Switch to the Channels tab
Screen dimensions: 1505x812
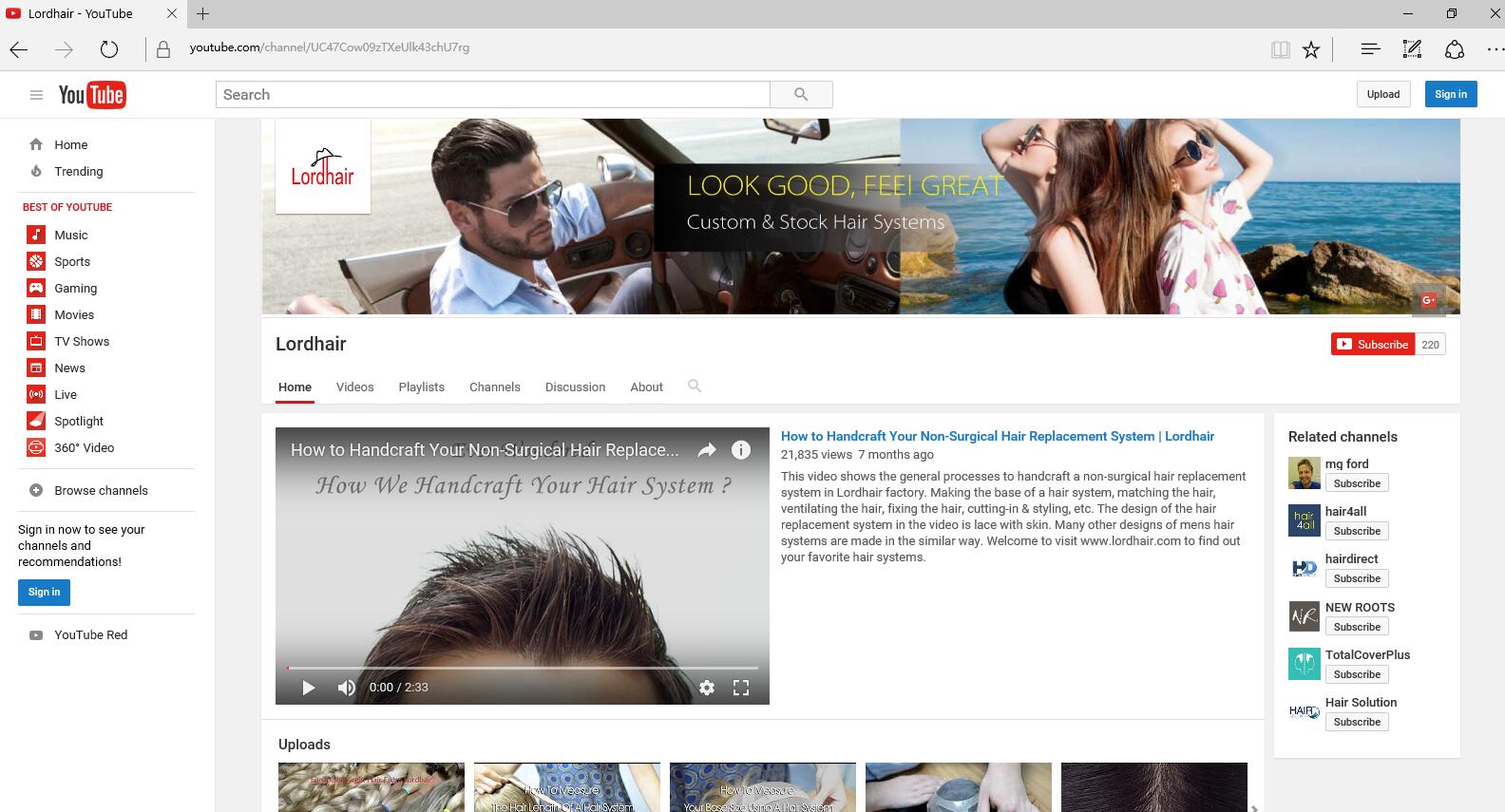pos(494,387)
